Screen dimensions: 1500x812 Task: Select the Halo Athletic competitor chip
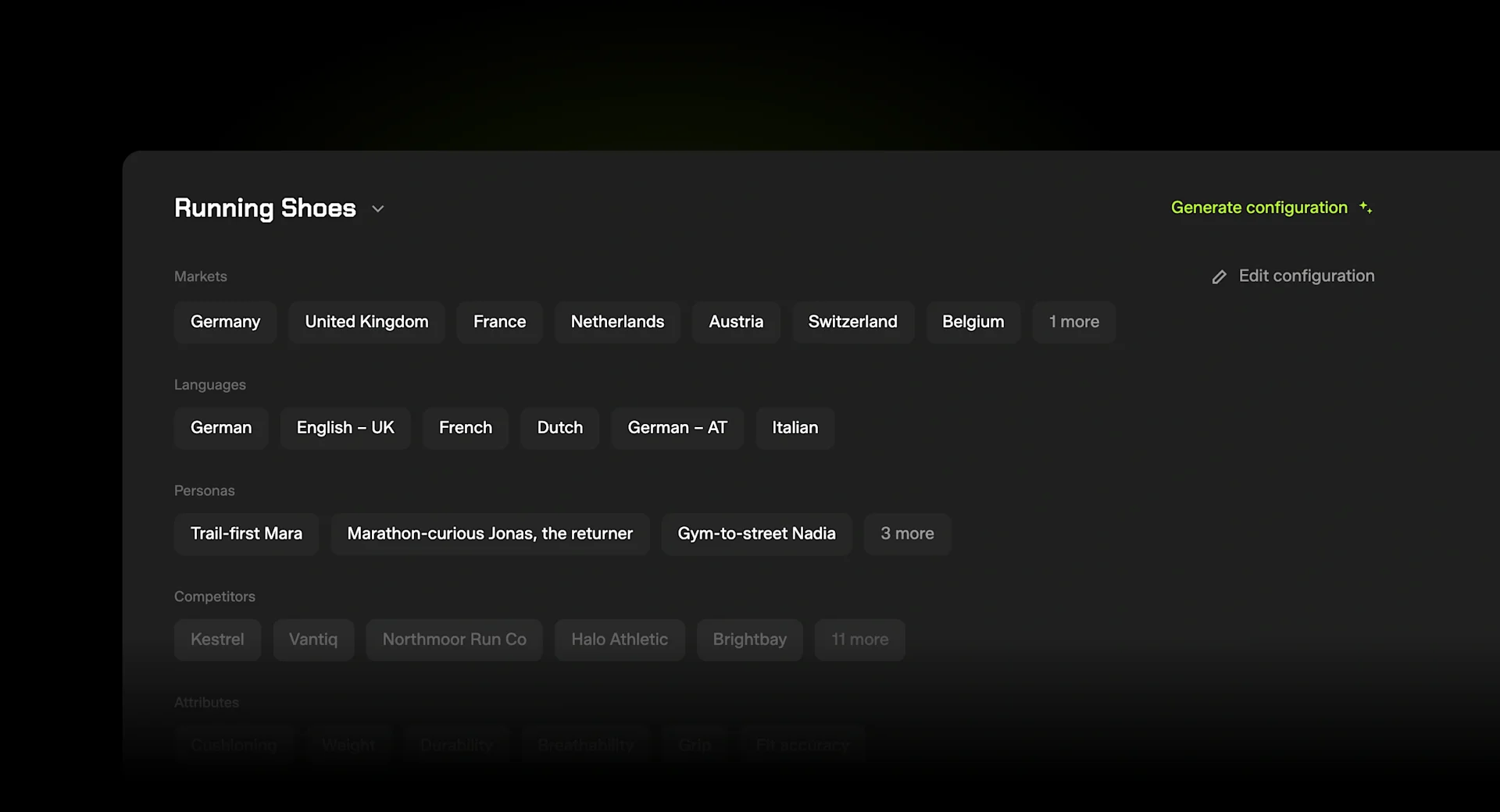tap(620, 640)
